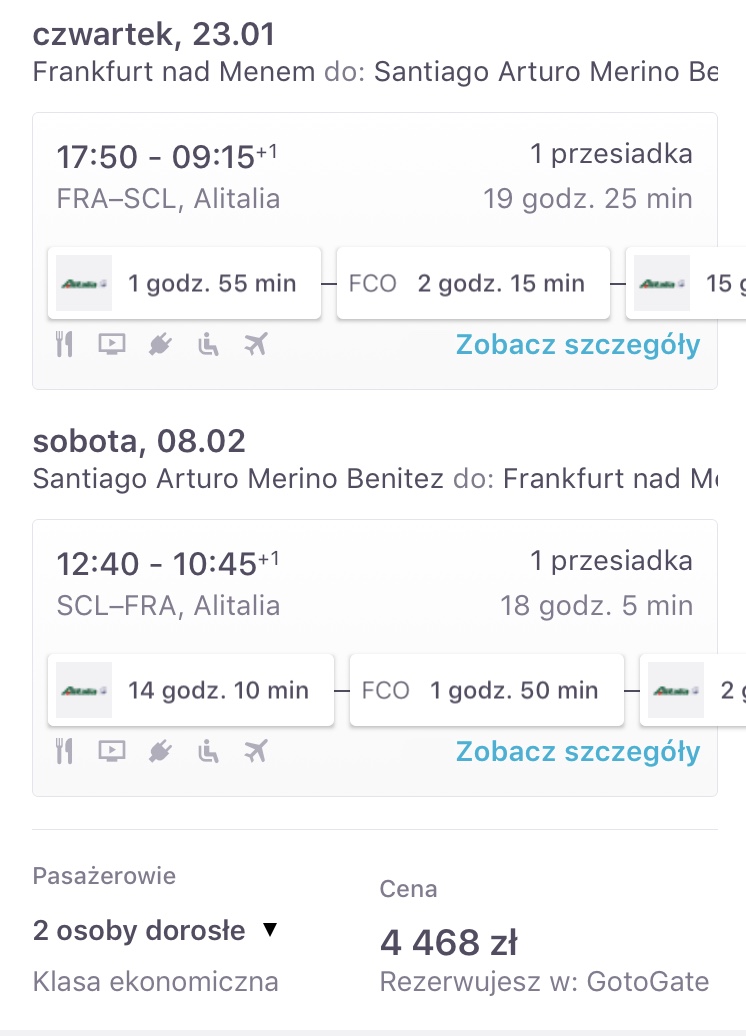Viewport: 746px width, 1036px height.
Task: Tap the meal icon on outbound flight
Action: point(64,344)
